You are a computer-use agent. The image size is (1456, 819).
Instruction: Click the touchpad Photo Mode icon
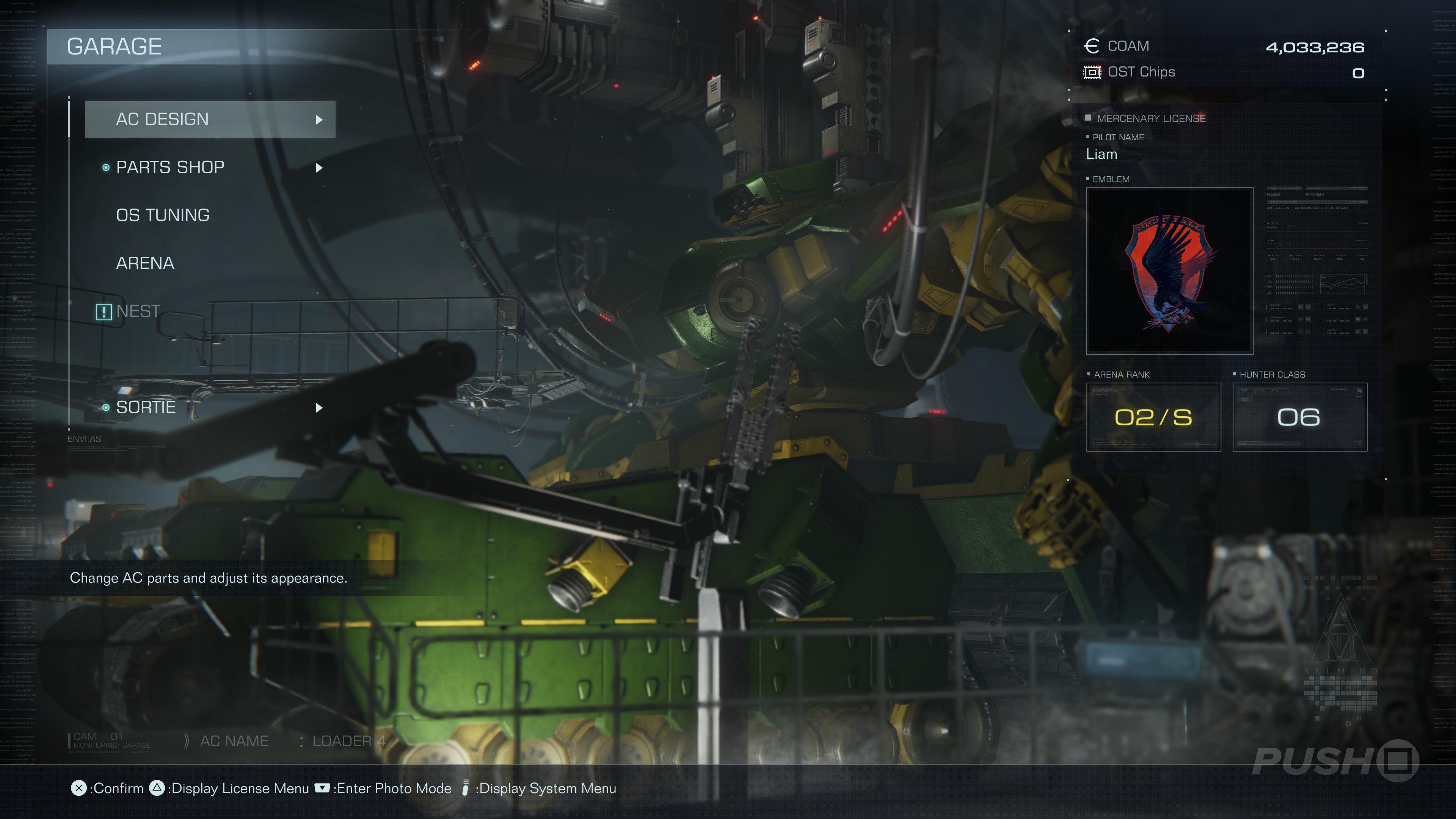click(x=322, y=788)
